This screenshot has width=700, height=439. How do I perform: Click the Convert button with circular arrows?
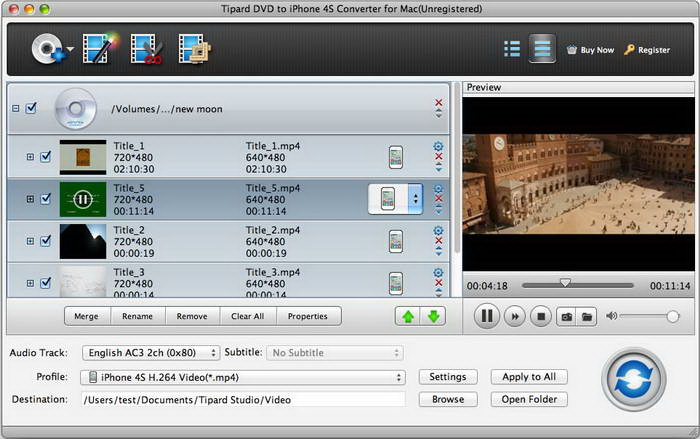[x=634, y=378]
